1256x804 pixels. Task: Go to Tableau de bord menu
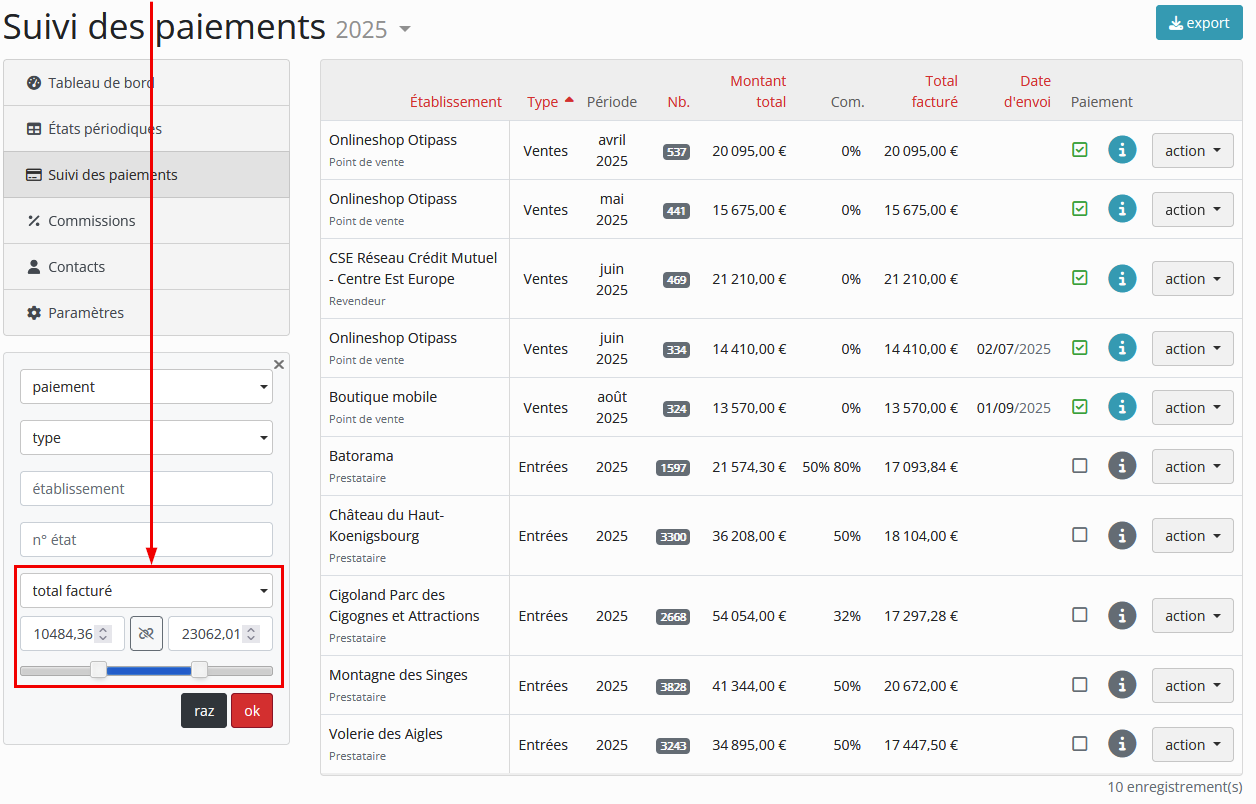coord(100,83)
